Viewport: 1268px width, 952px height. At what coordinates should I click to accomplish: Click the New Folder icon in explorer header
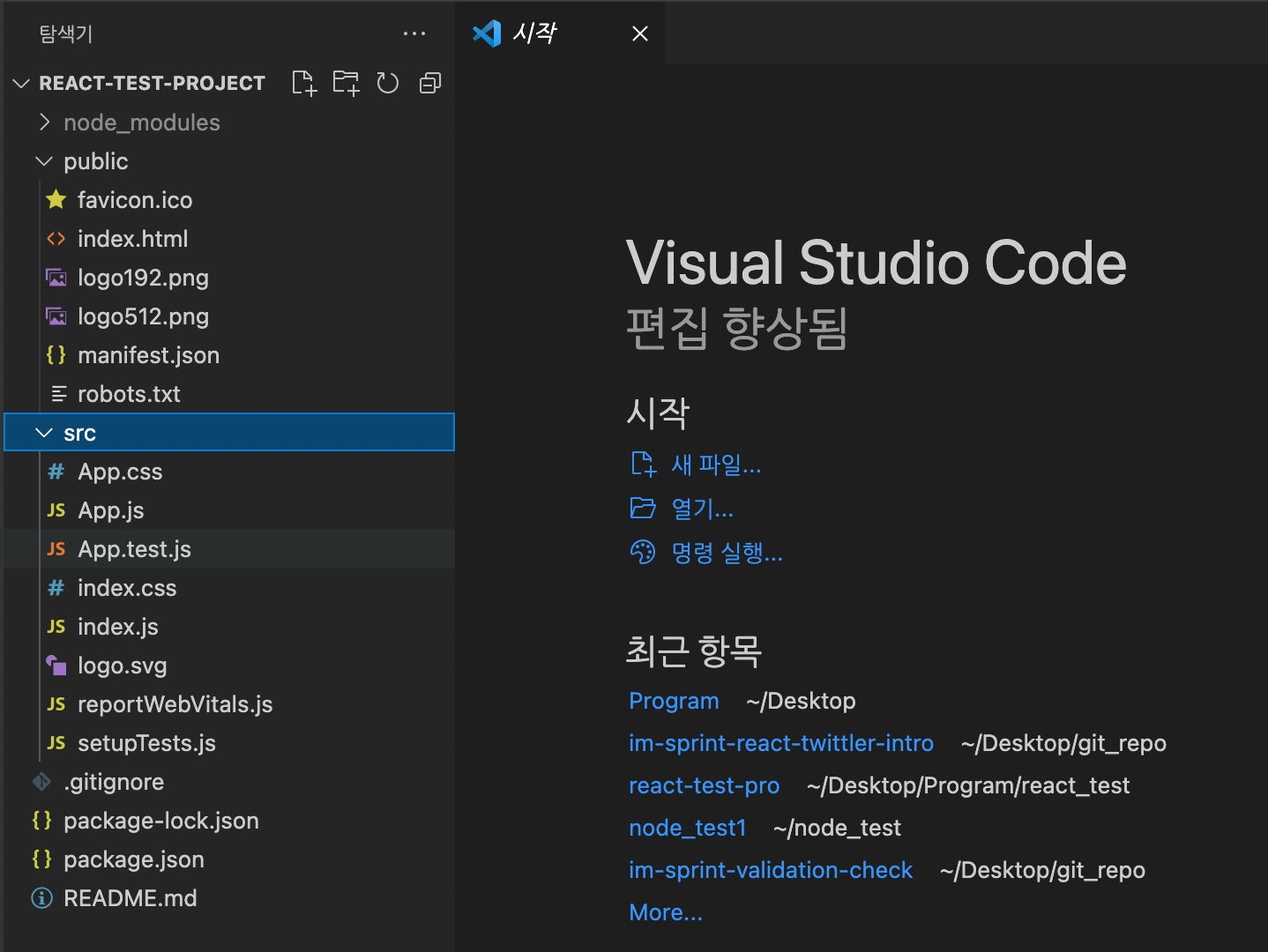coord(346,83)
